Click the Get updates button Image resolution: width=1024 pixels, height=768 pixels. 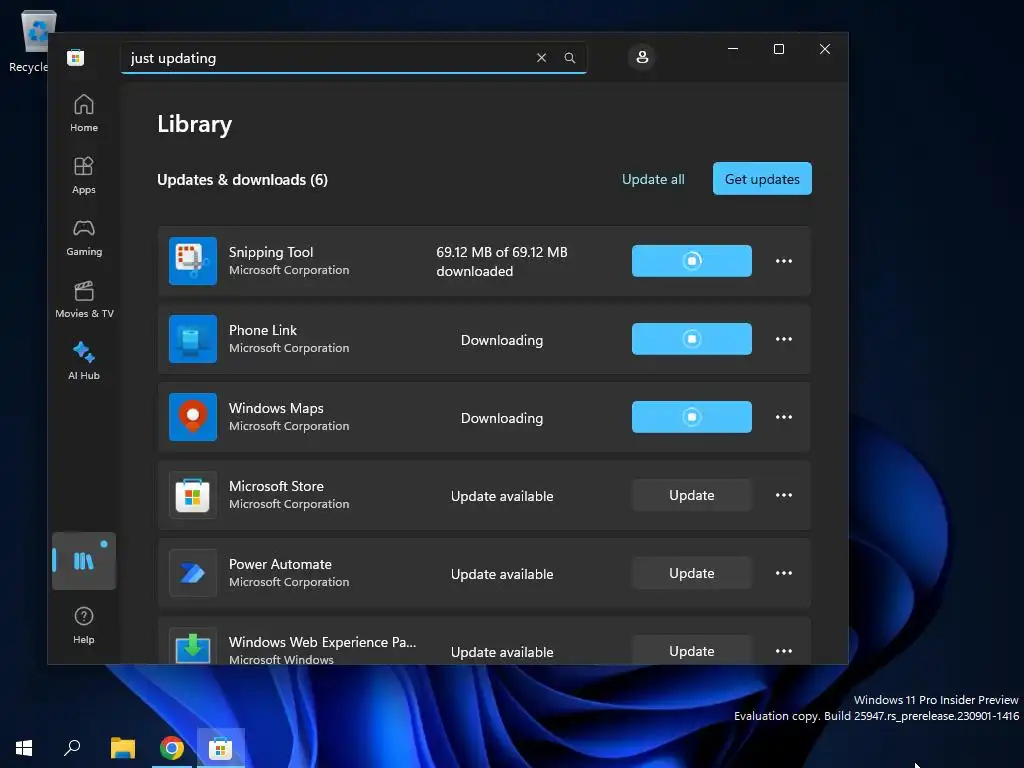click(x=762, y=178)
